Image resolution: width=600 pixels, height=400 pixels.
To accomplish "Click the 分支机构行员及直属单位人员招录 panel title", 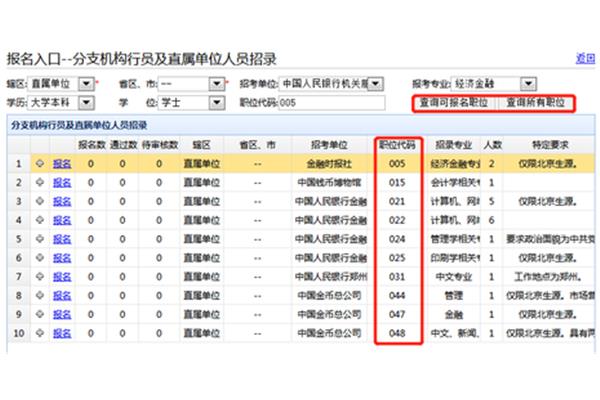I will click(x=79, y=125).
